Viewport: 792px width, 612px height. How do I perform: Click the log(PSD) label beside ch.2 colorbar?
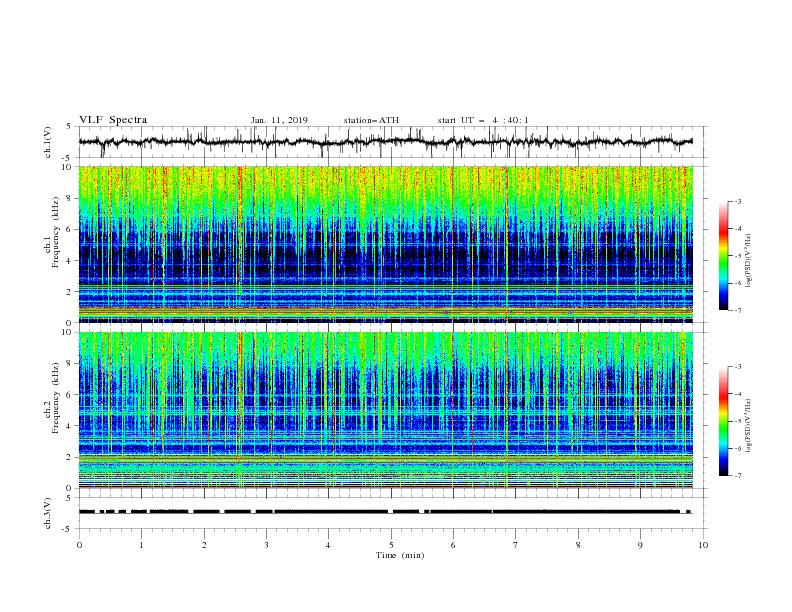pos(749,426)
